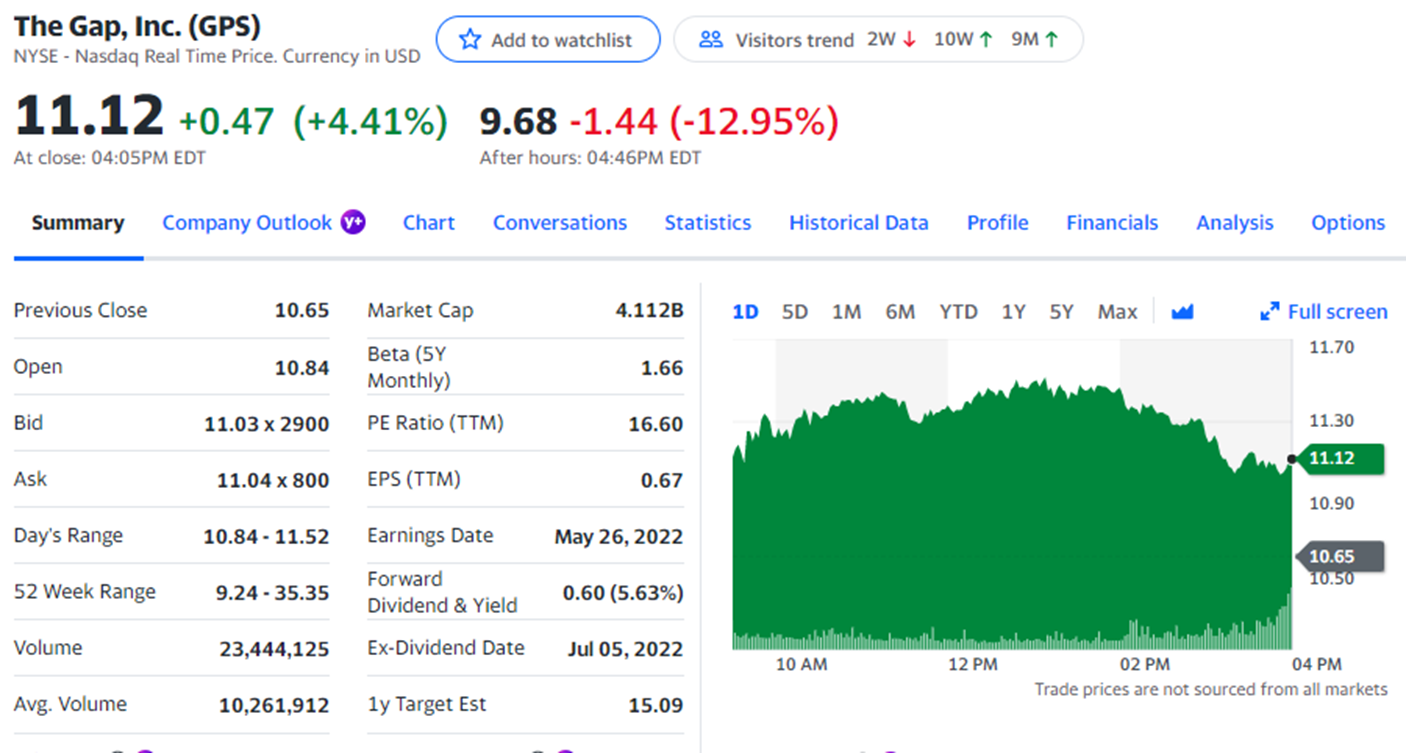Click the 52 Week Range value 9.24 - 35.35

[x=273, y=593]
